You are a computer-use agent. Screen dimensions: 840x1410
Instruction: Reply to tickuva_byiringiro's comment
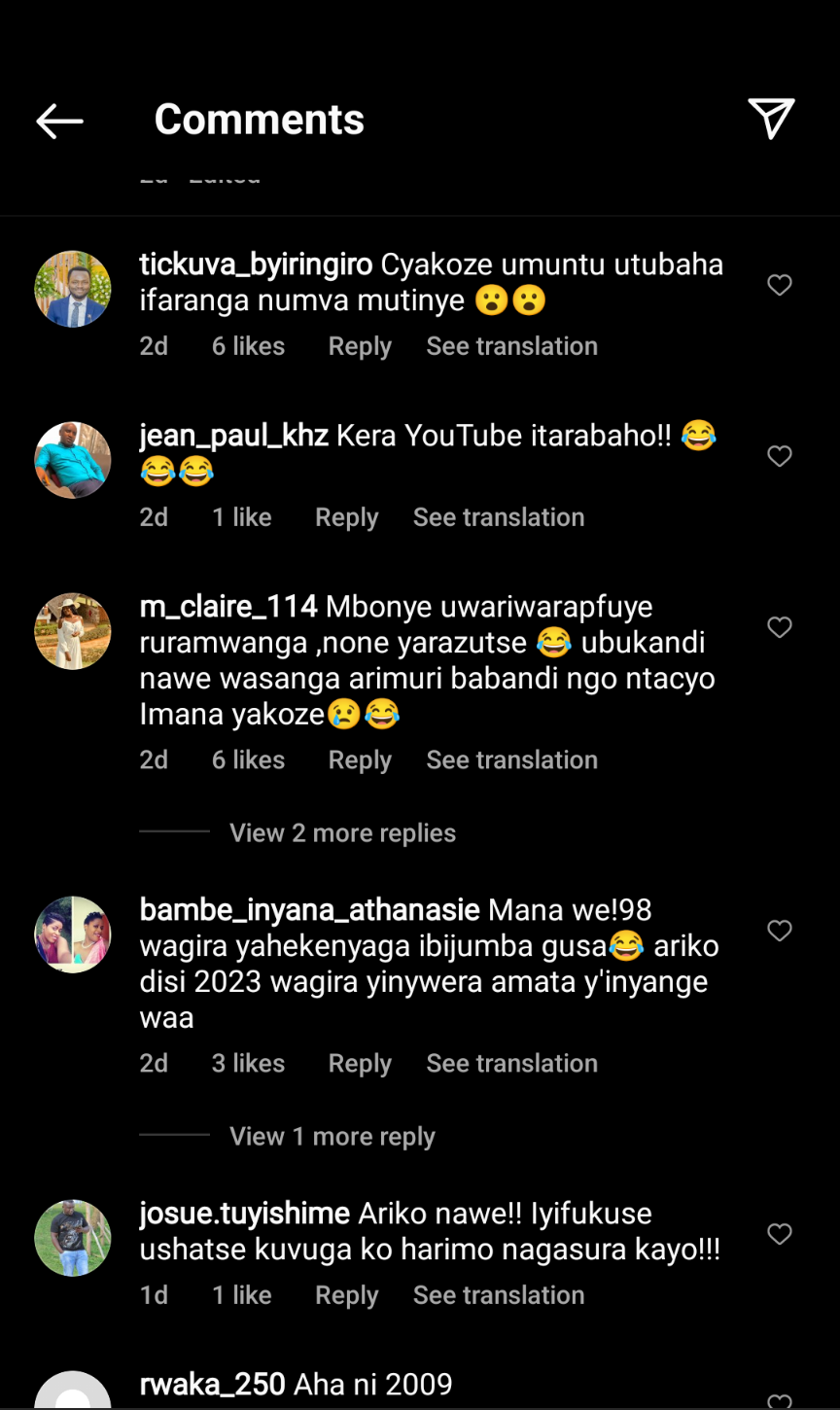(360, 346)
